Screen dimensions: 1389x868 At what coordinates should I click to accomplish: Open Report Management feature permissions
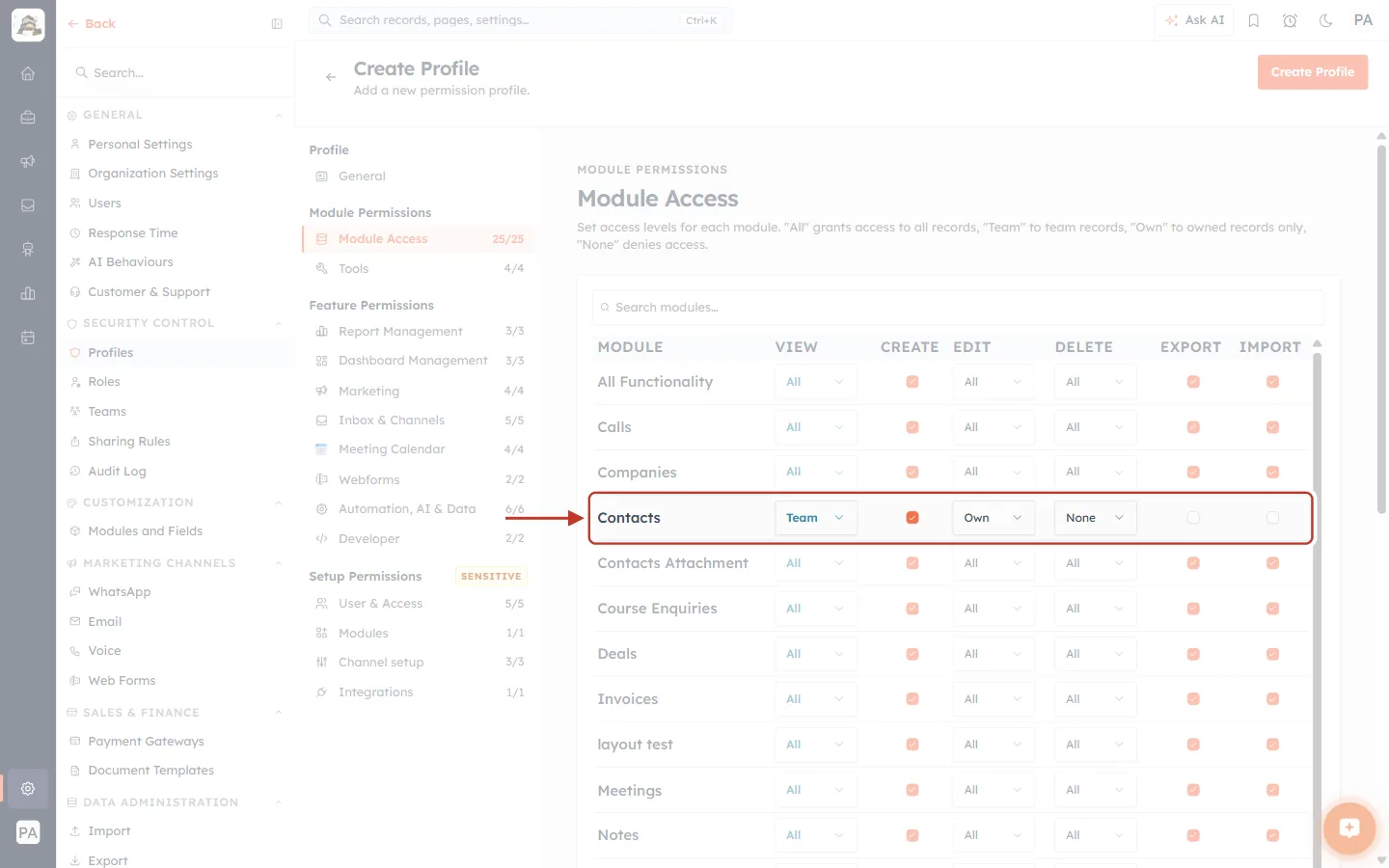pos(419,332)
